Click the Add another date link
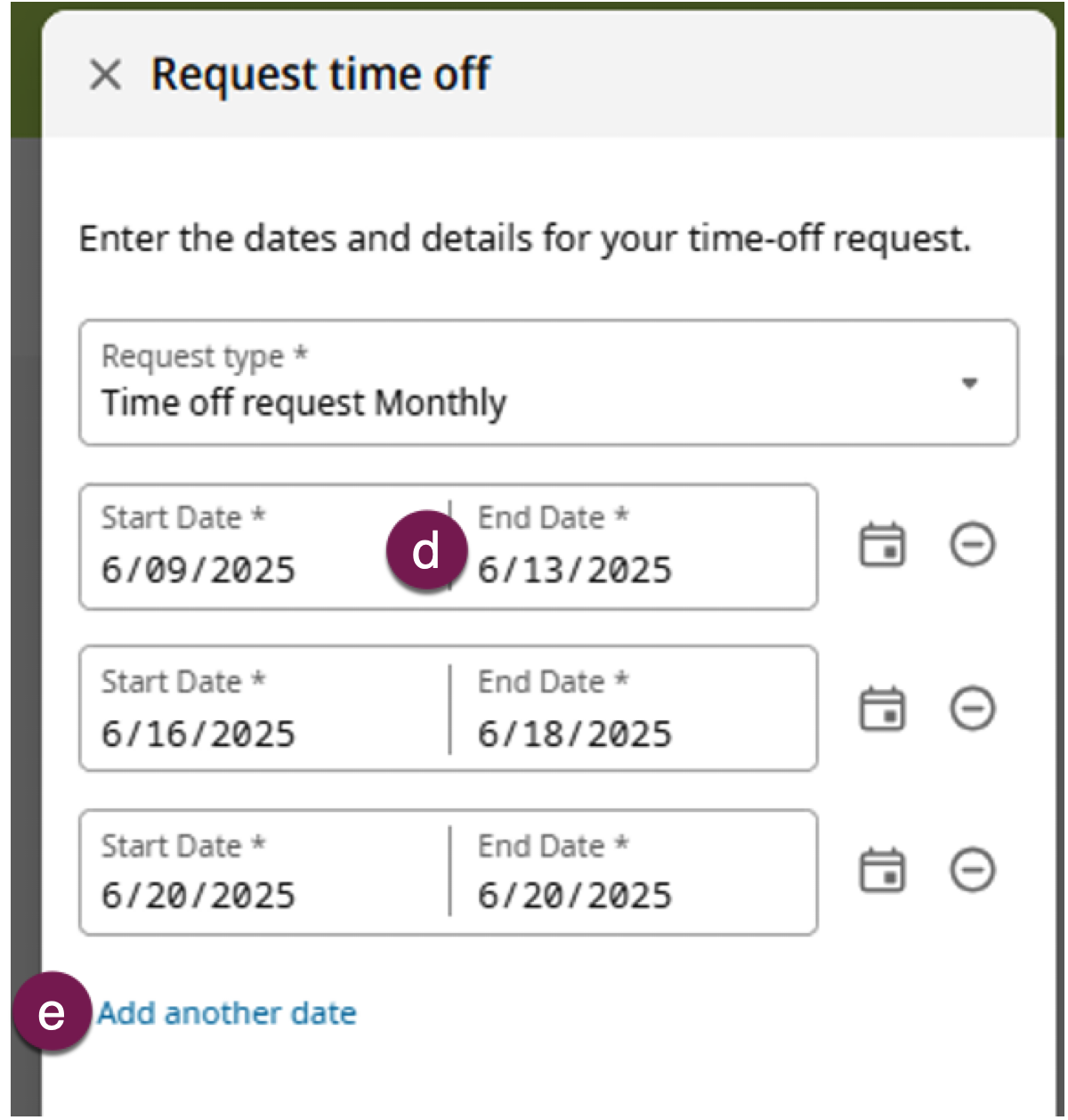This screenshot has height=1120, width=1068. [x=229, y=1012]
